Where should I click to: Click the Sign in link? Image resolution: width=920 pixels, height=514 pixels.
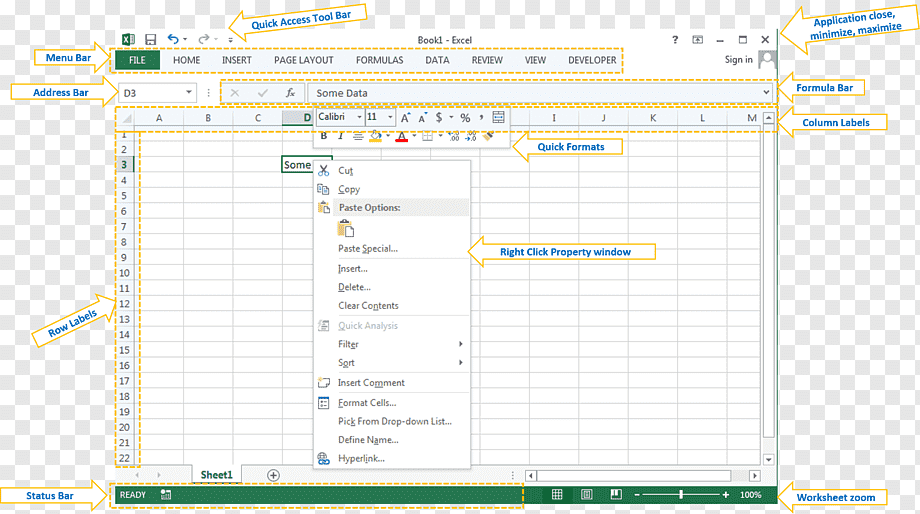pyautogui.click(x=738, y=59)
